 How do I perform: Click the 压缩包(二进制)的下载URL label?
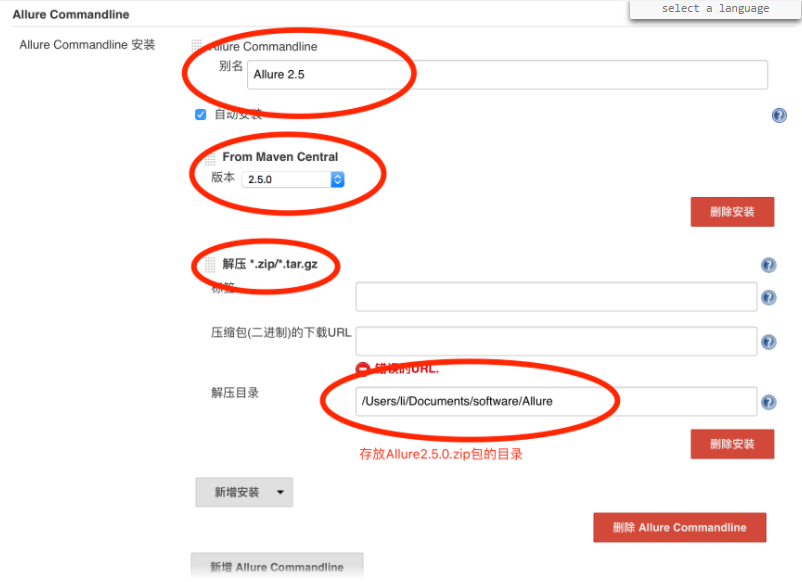[x=281, y=333]
